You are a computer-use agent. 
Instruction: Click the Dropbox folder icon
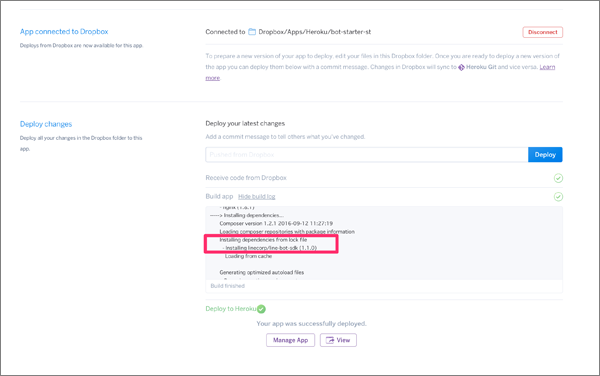click(x=252, y=32)
